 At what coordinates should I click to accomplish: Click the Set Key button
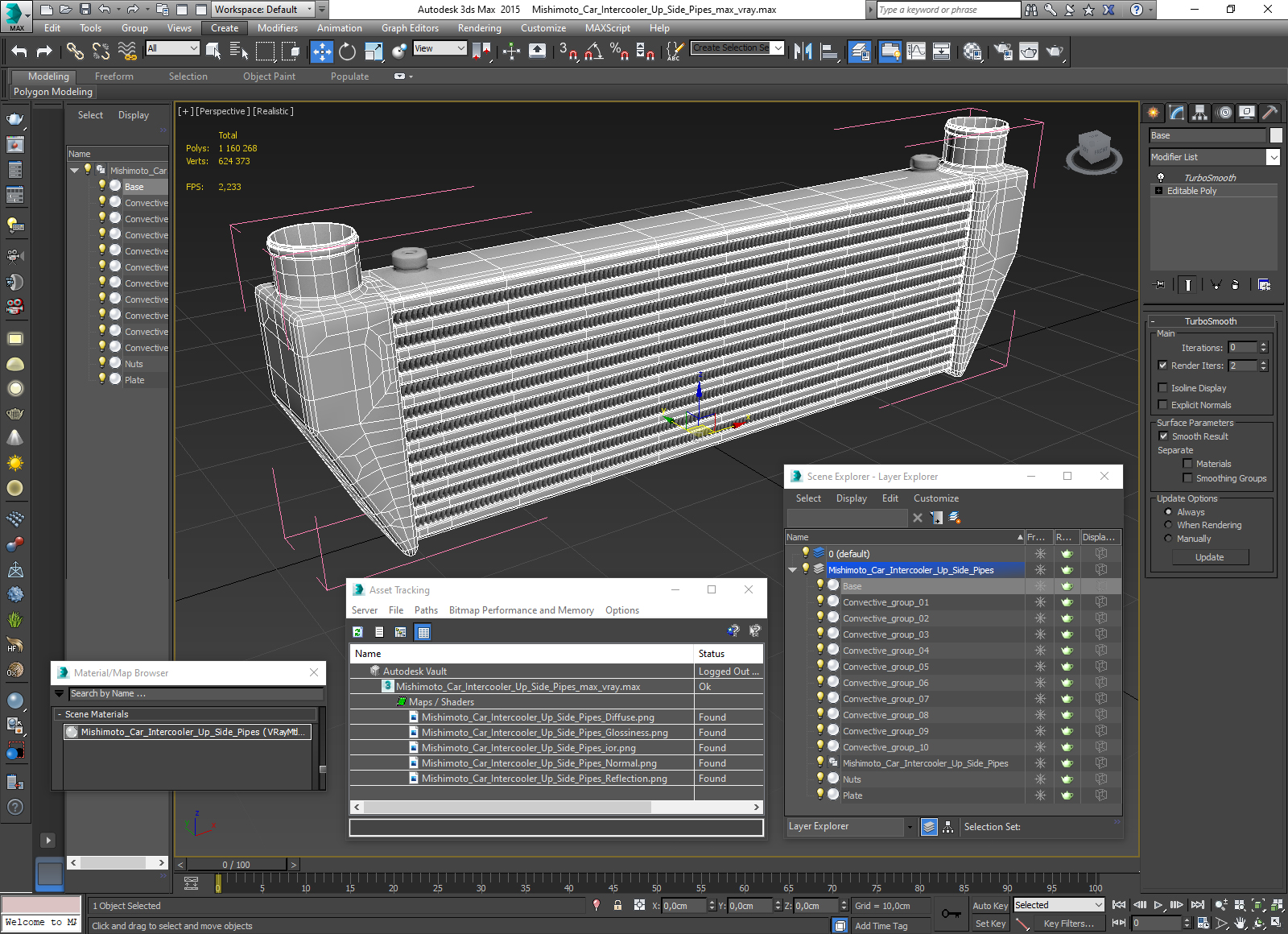pos(990,924)
